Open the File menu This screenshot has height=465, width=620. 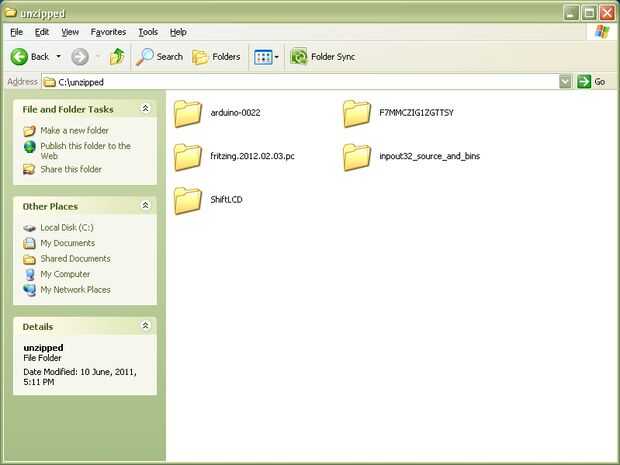(x=16, y=32)
